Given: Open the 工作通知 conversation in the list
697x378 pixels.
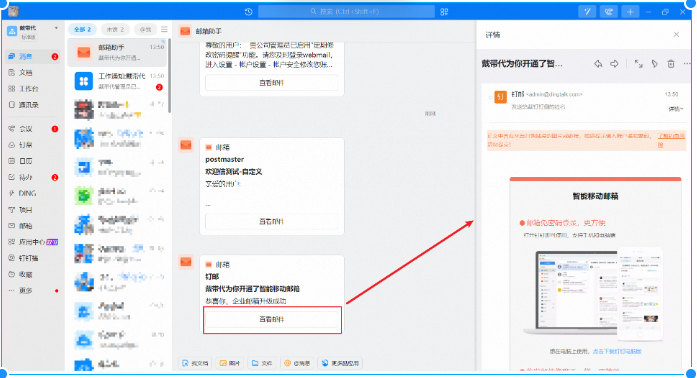Looking at the screenshot, I should tap(117, 81).
